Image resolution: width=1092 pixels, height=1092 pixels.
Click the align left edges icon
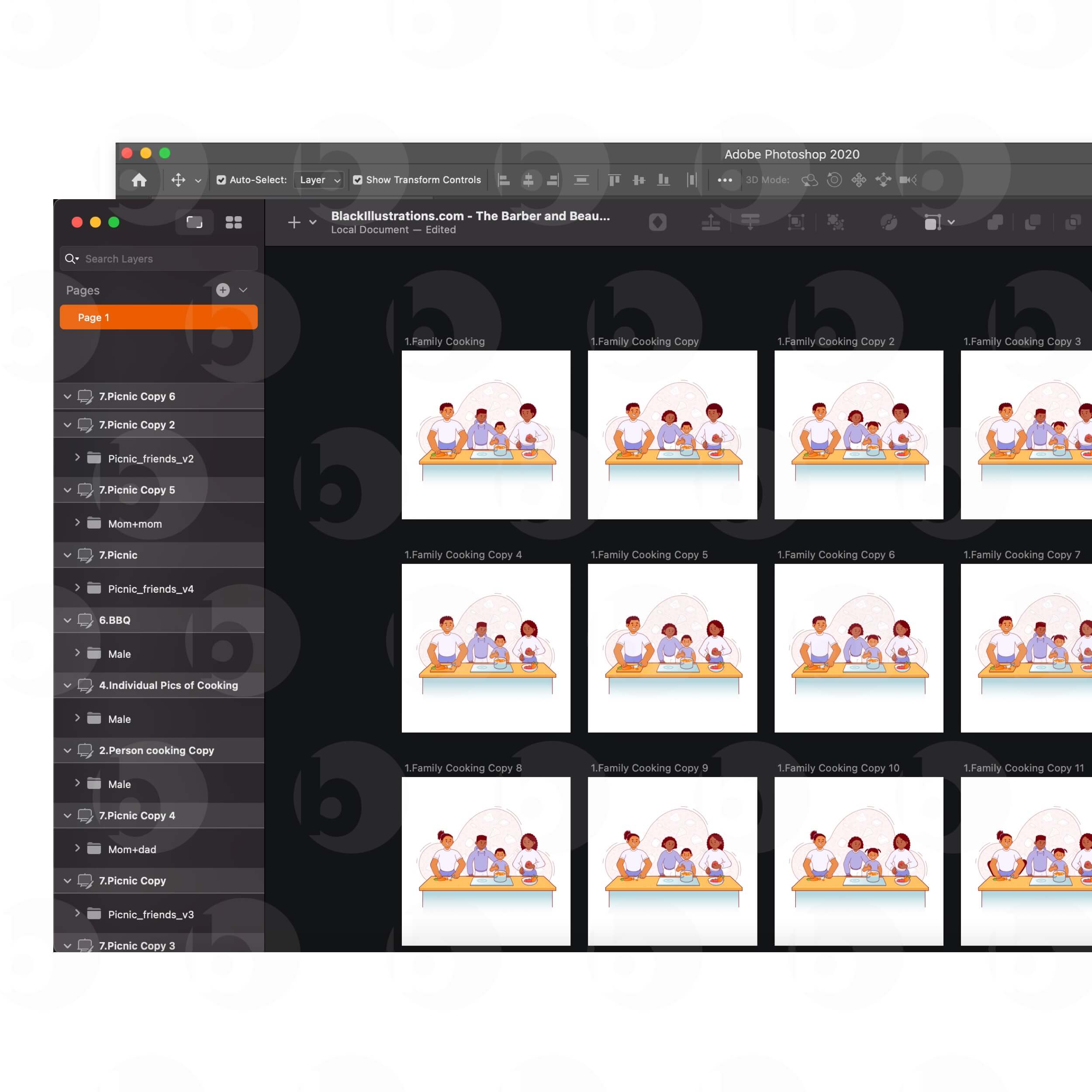[504, 180]
